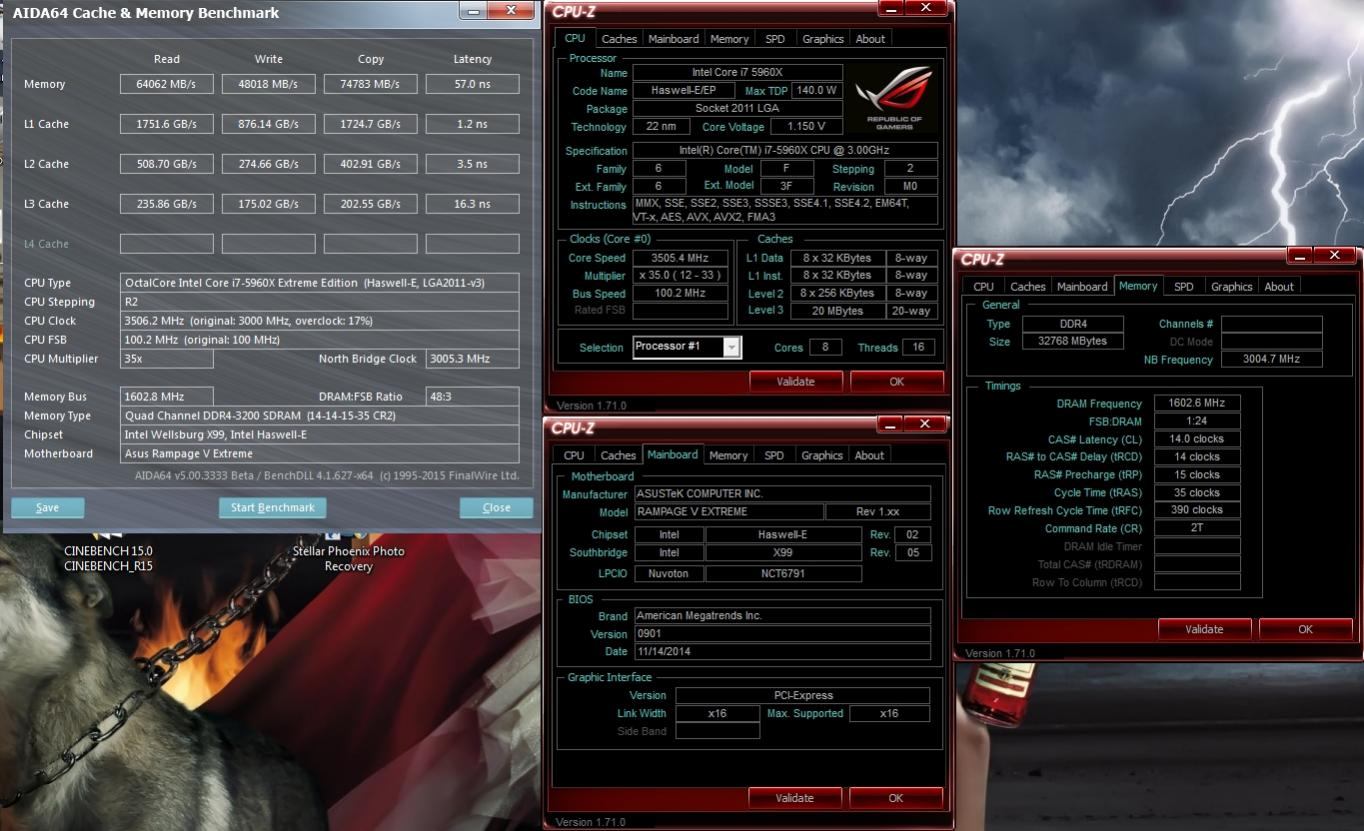Click Memory Type field Quad Channel DDR4-3200
The height and width of the screenshot is (831, 1364).
point(320,416)
